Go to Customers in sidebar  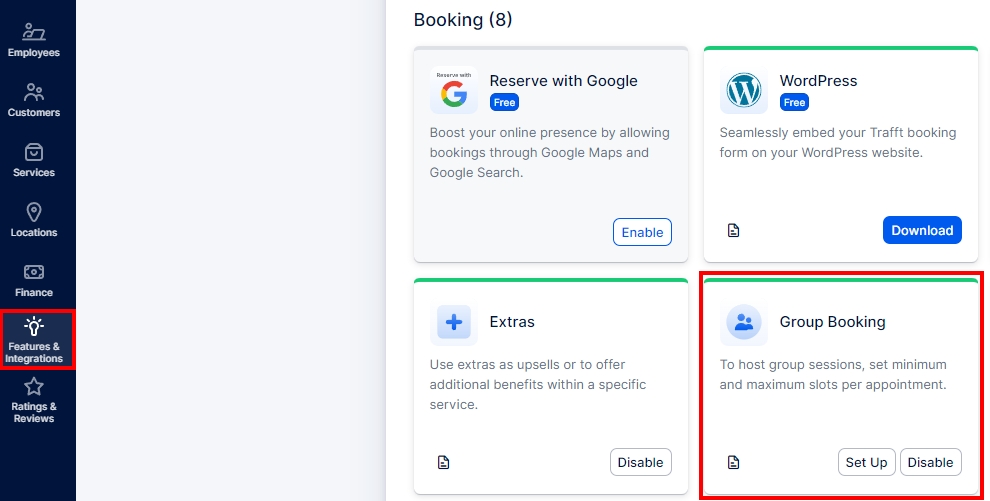pos(34,100)
